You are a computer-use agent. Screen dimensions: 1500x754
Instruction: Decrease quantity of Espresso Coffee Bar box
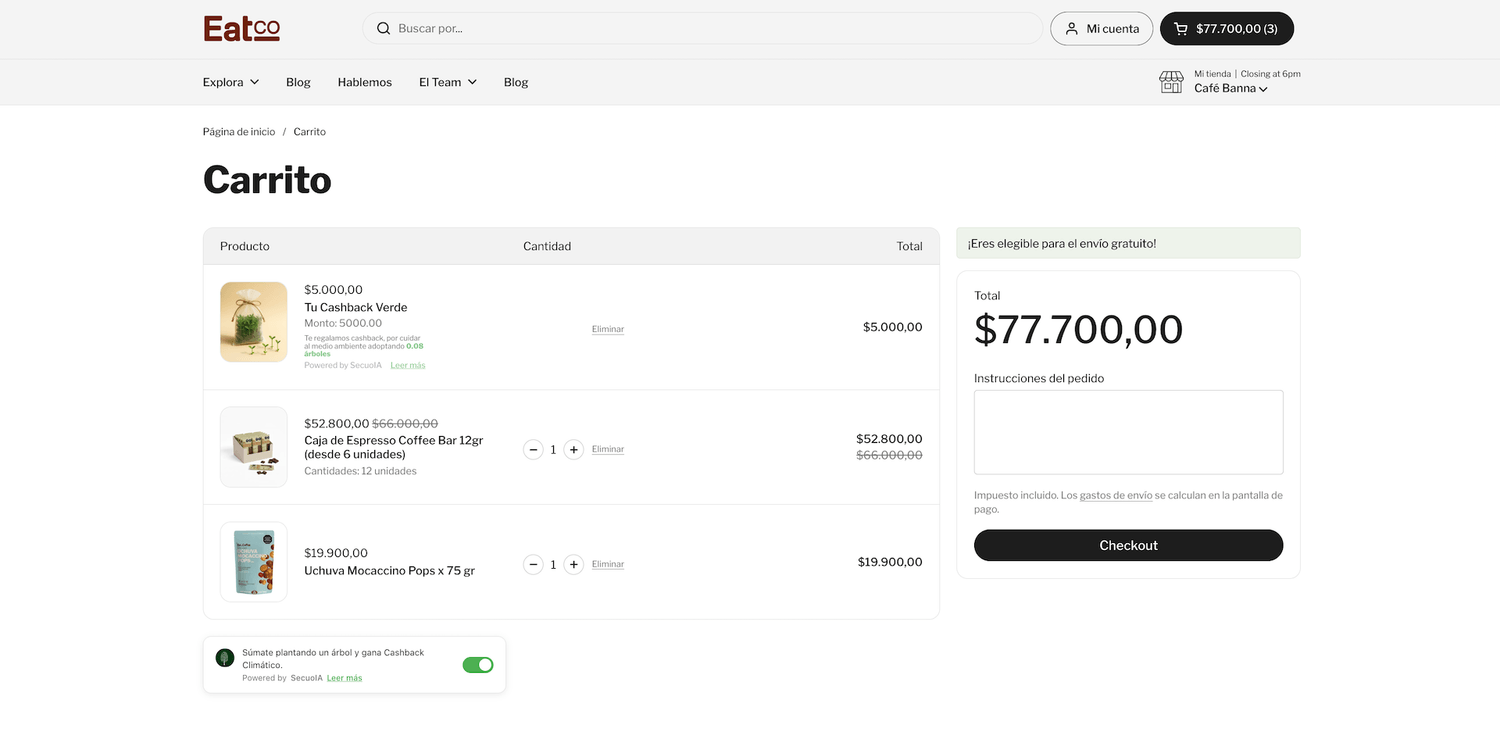[533, 450]
